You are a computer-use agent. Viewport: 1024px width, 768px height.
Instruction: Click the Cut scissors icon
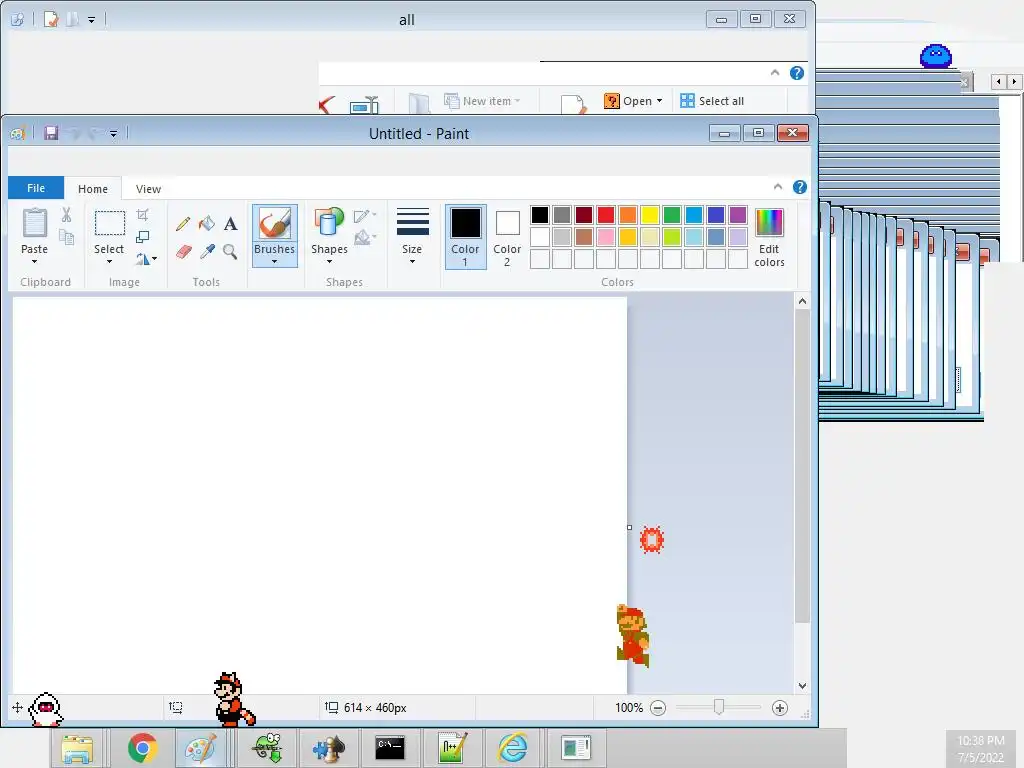pos(66,215)
